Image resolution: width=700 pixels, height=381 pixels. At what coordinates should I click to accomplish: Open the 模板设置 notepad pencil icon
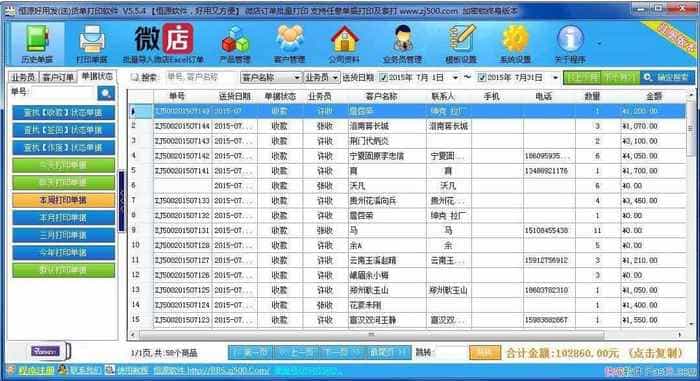[461, 44]
